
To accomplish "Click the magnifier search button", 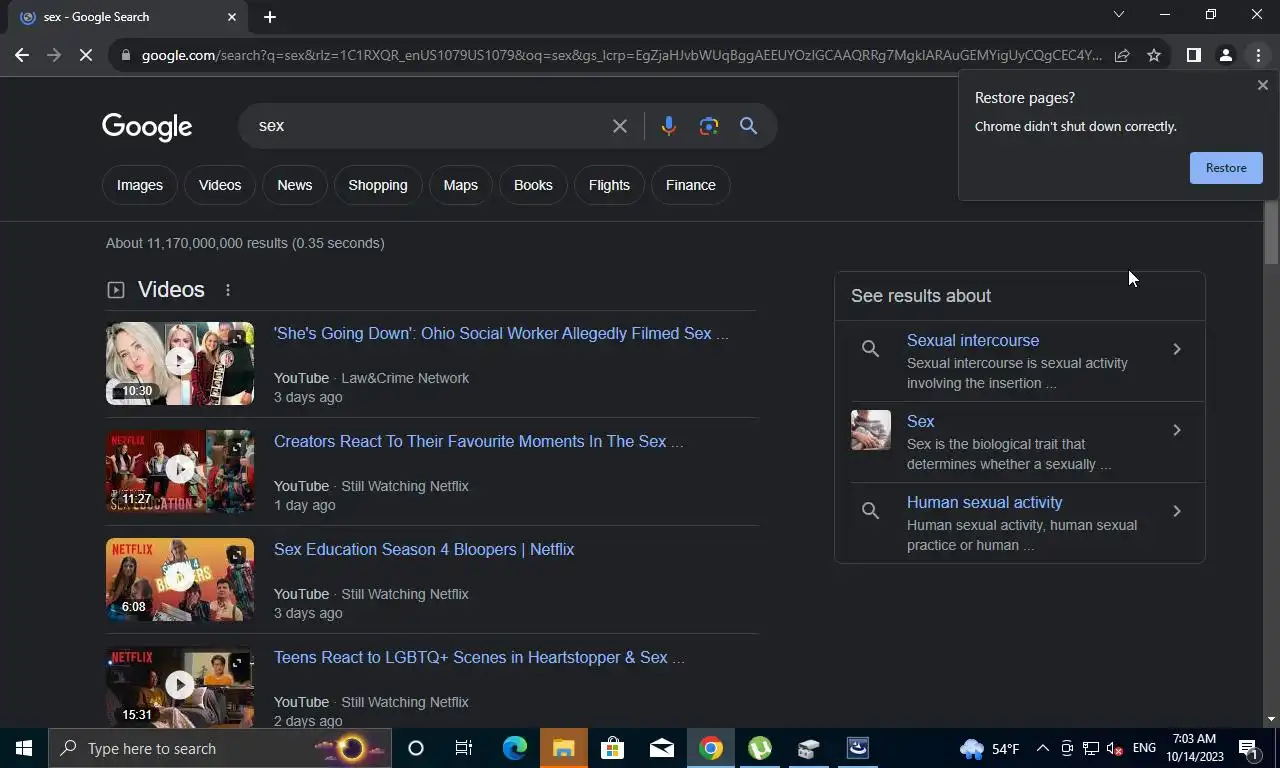I will pos(748,126).
